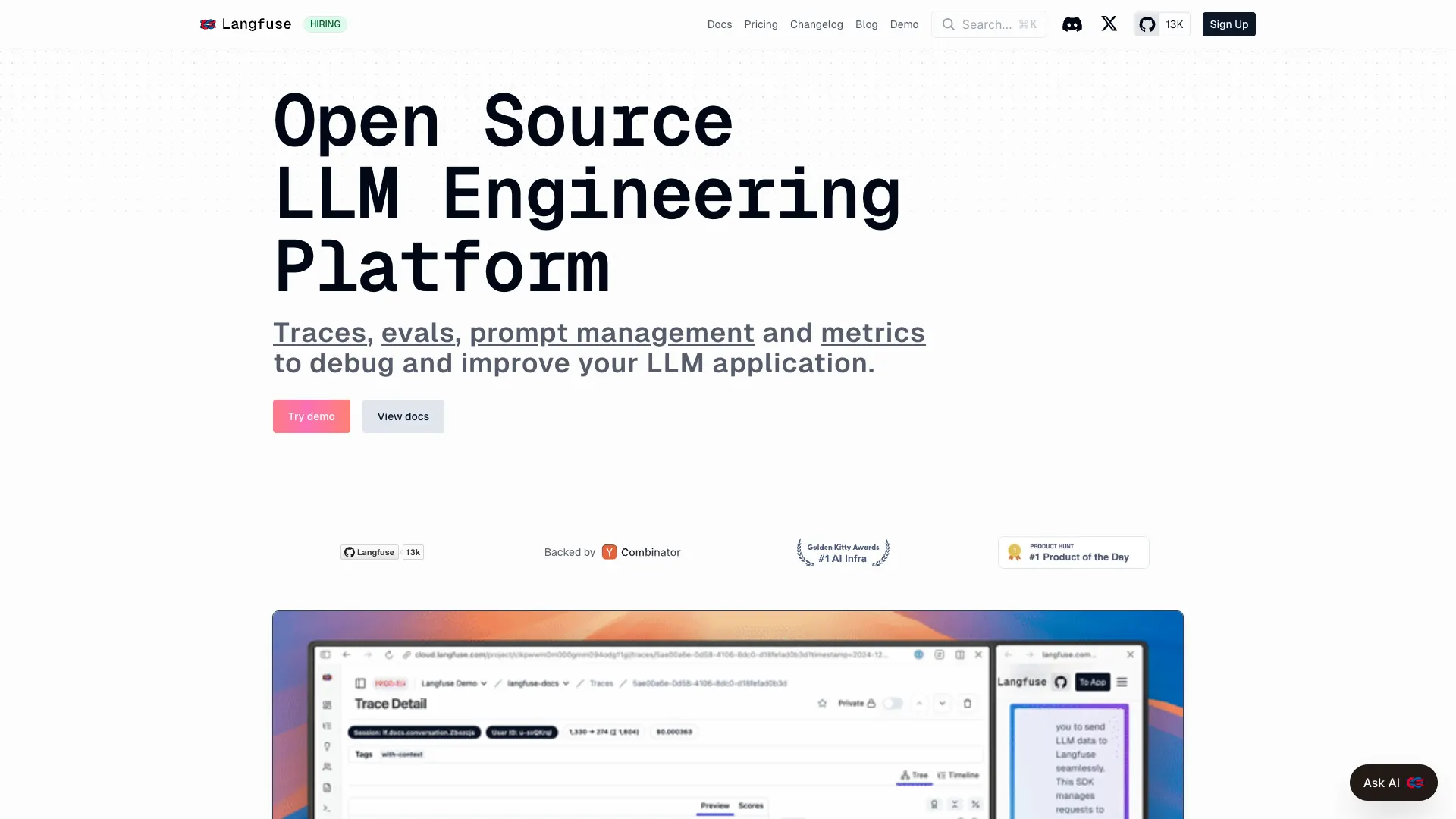Click the terminal icon in preview sidebar

pyautogui.click(x=327, y=808)
